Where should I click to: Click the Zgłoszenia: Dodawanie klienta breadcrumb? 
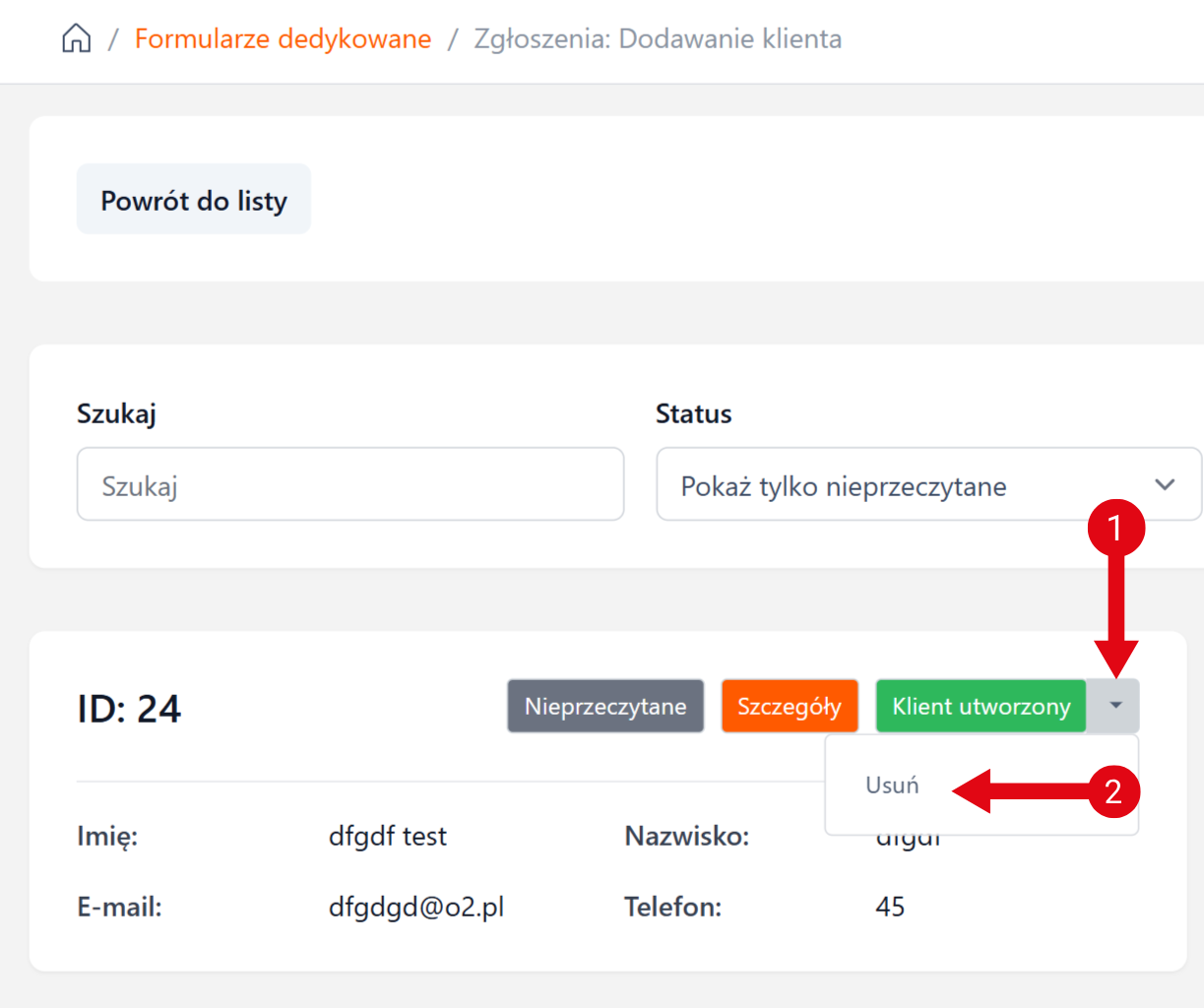point(658,39)
